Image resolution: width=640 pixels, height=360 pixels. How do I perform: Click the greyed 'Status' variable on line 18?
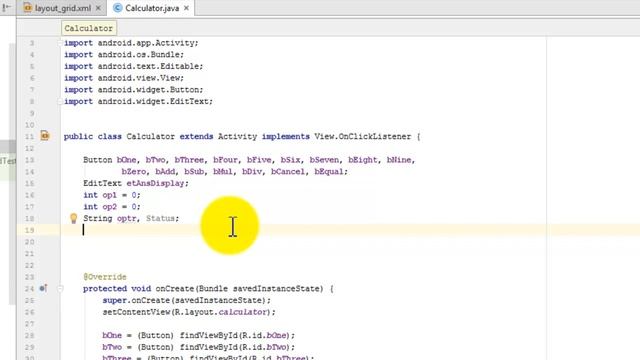[160, 218]
